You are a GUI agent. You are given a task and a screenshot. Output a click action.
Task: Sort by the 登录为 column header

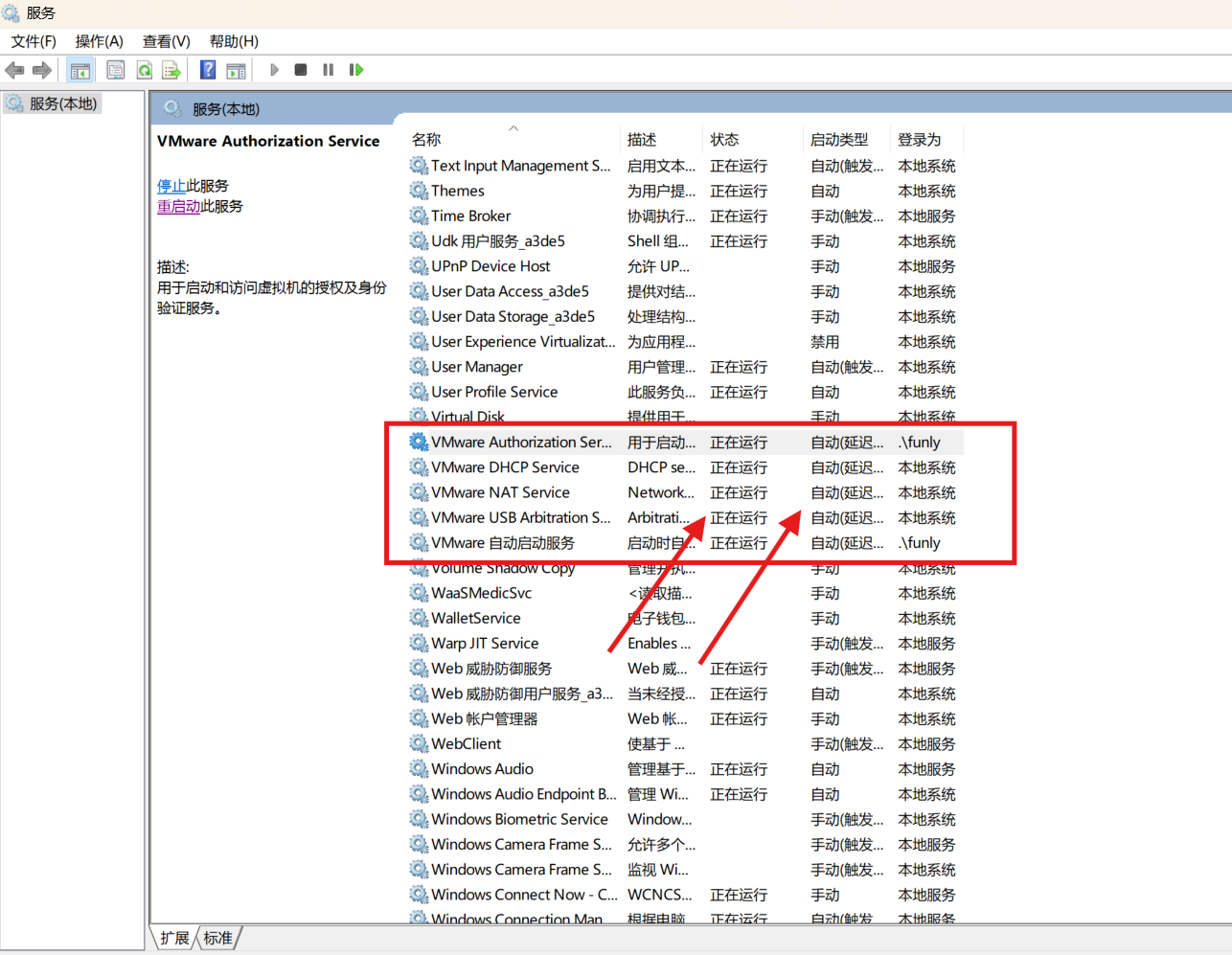pyautogui.click(x=927, y=139)
